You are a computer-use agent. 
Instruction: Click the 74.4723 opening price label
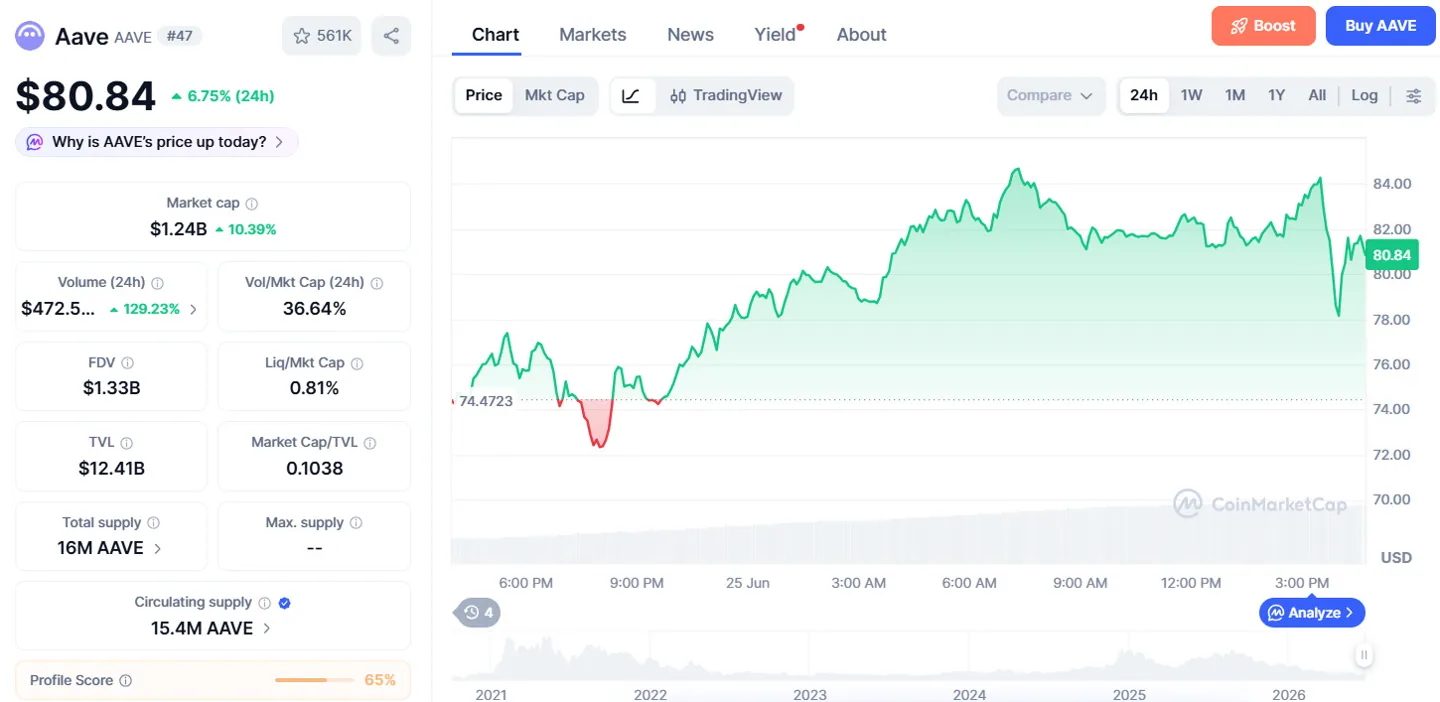485,401
